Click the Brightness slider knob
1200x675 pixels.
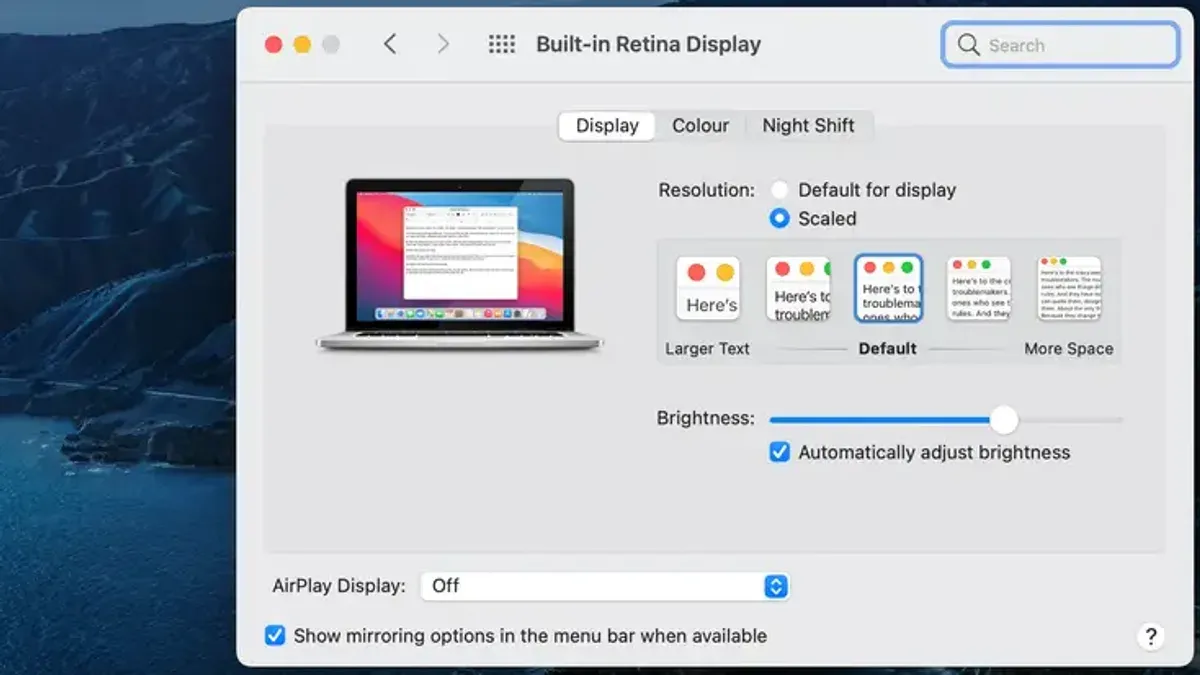(x=1003, y=420)
